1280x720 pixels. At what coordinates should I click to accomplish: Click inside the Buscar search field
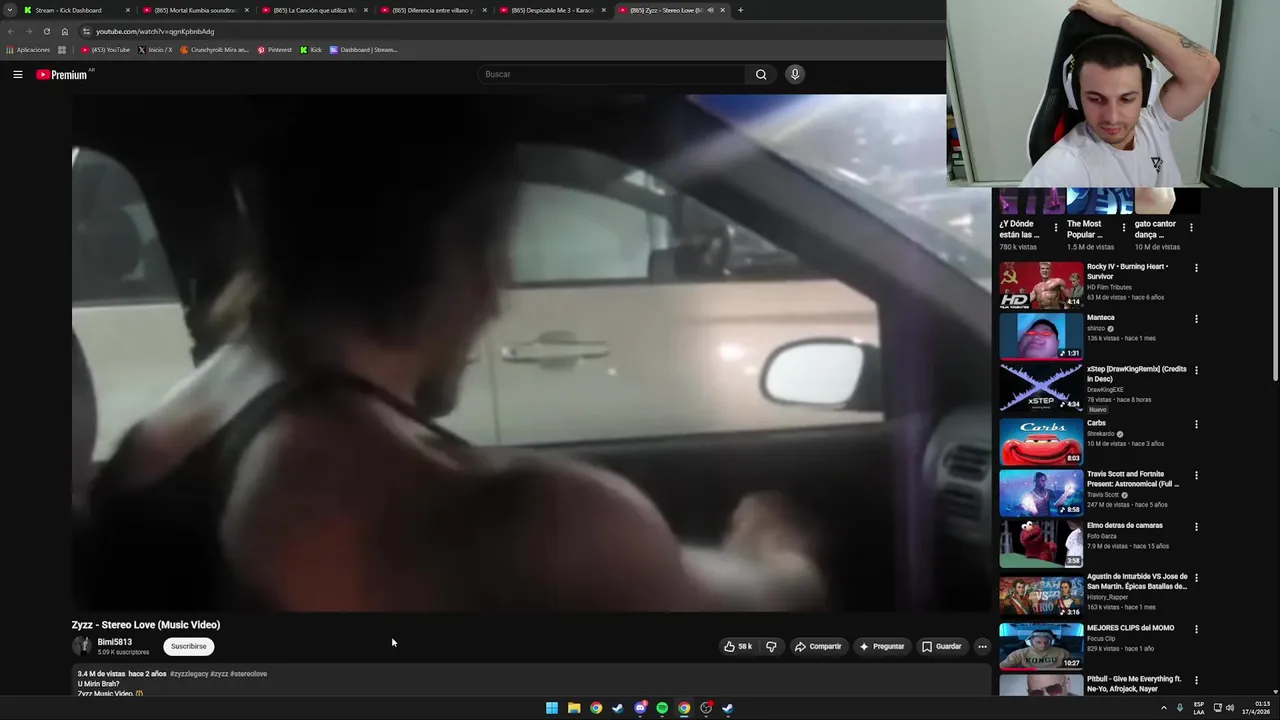pos(612,74)
